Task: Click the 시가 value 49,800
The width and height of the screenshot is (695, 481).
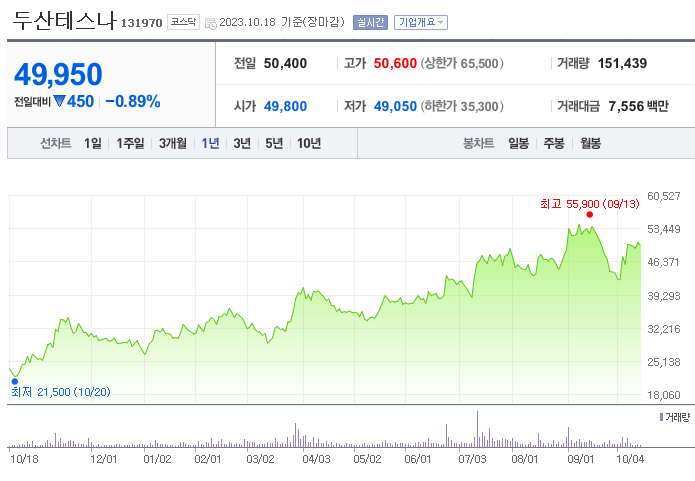Action: click(285, 106)
